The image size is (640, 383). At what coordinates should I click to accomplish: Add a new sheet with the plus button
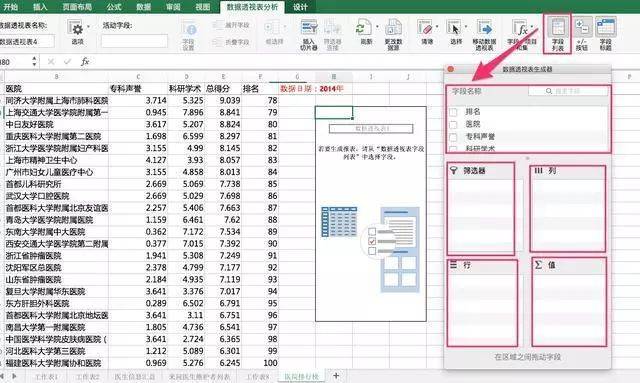(336, 375)
